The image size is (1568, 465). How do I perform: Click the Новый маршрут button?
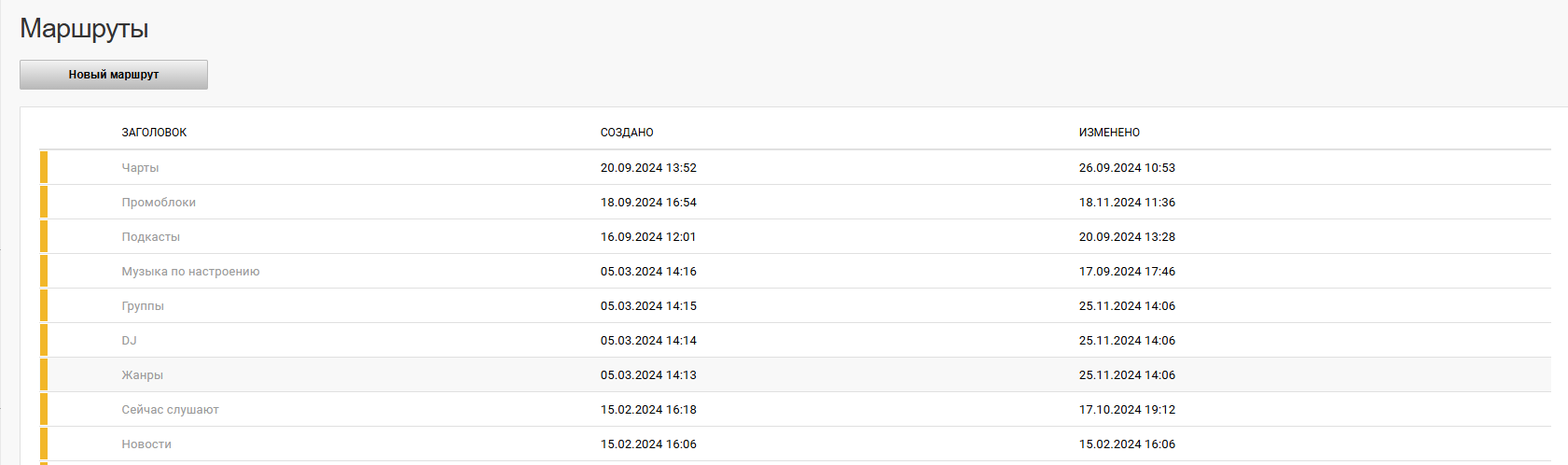tap(114, 75)
